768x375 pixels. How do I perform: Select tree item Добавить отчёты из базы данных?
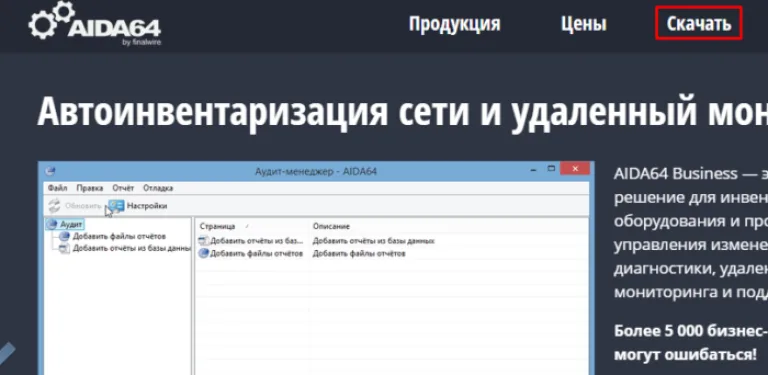click(x=125, y=248)
